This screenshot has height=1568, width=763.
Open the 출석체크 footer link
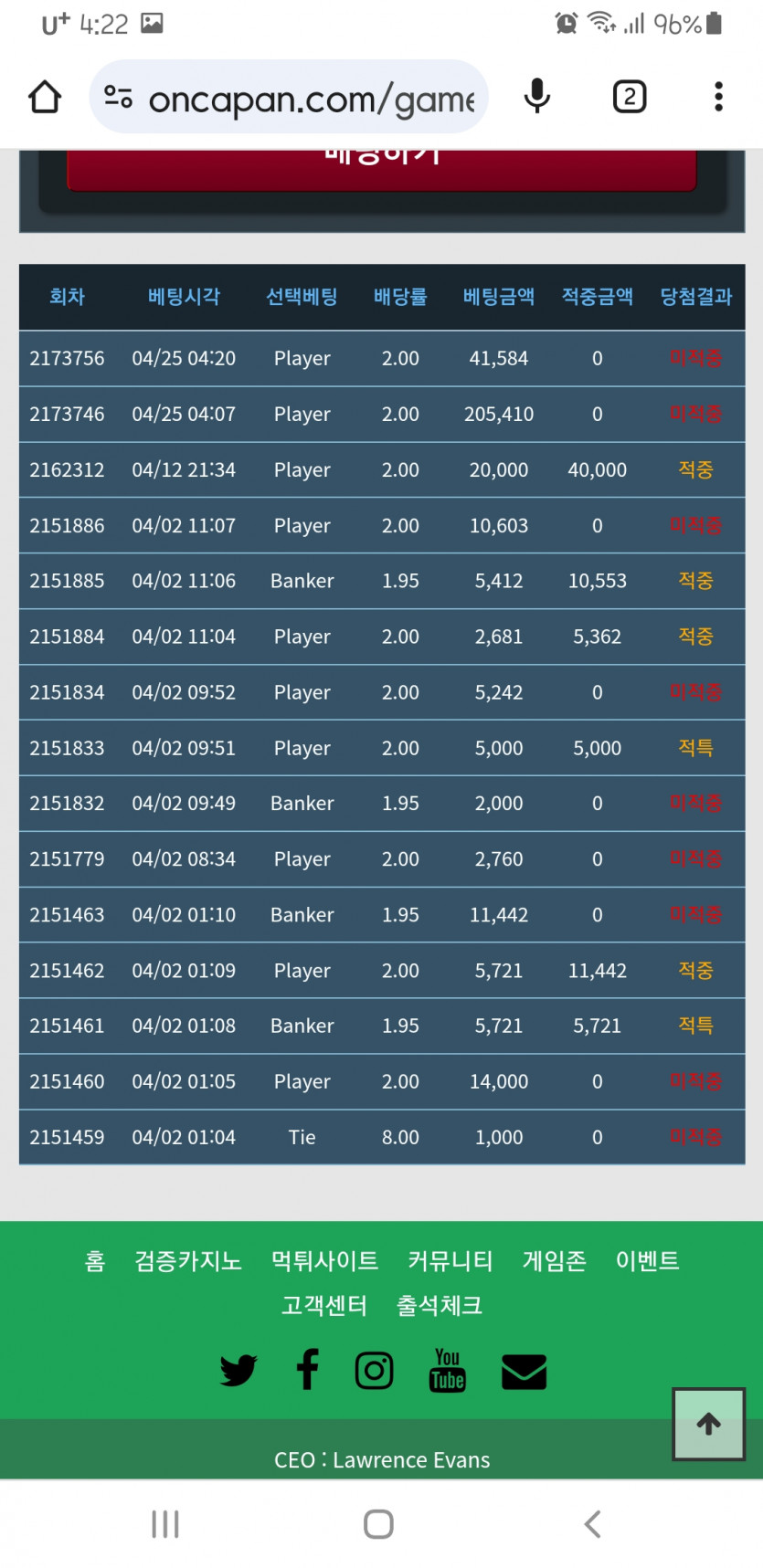[x=440, y=1306]
